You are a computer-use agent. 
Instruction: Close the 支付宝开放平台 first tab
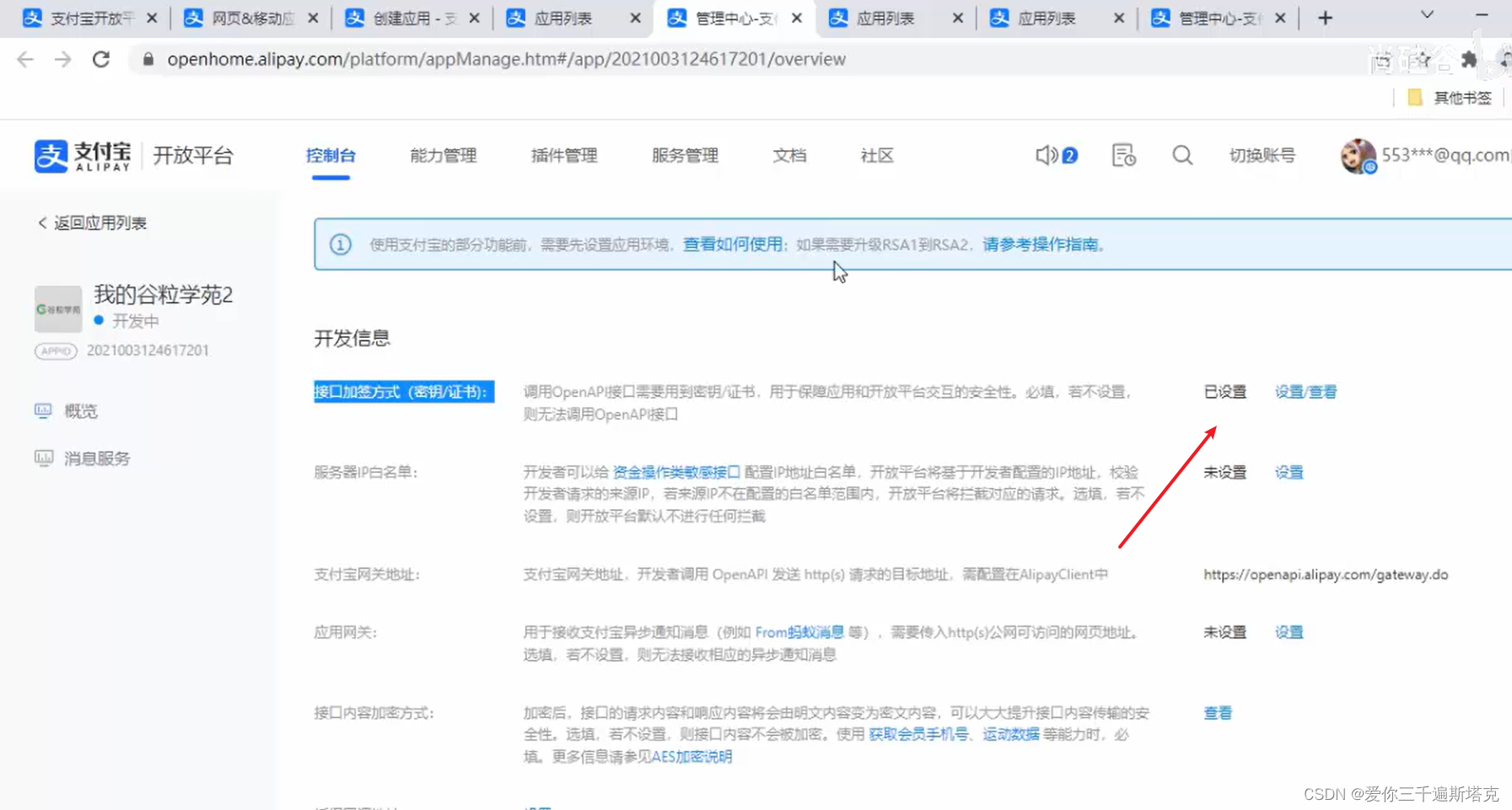(x=152, y=18)
